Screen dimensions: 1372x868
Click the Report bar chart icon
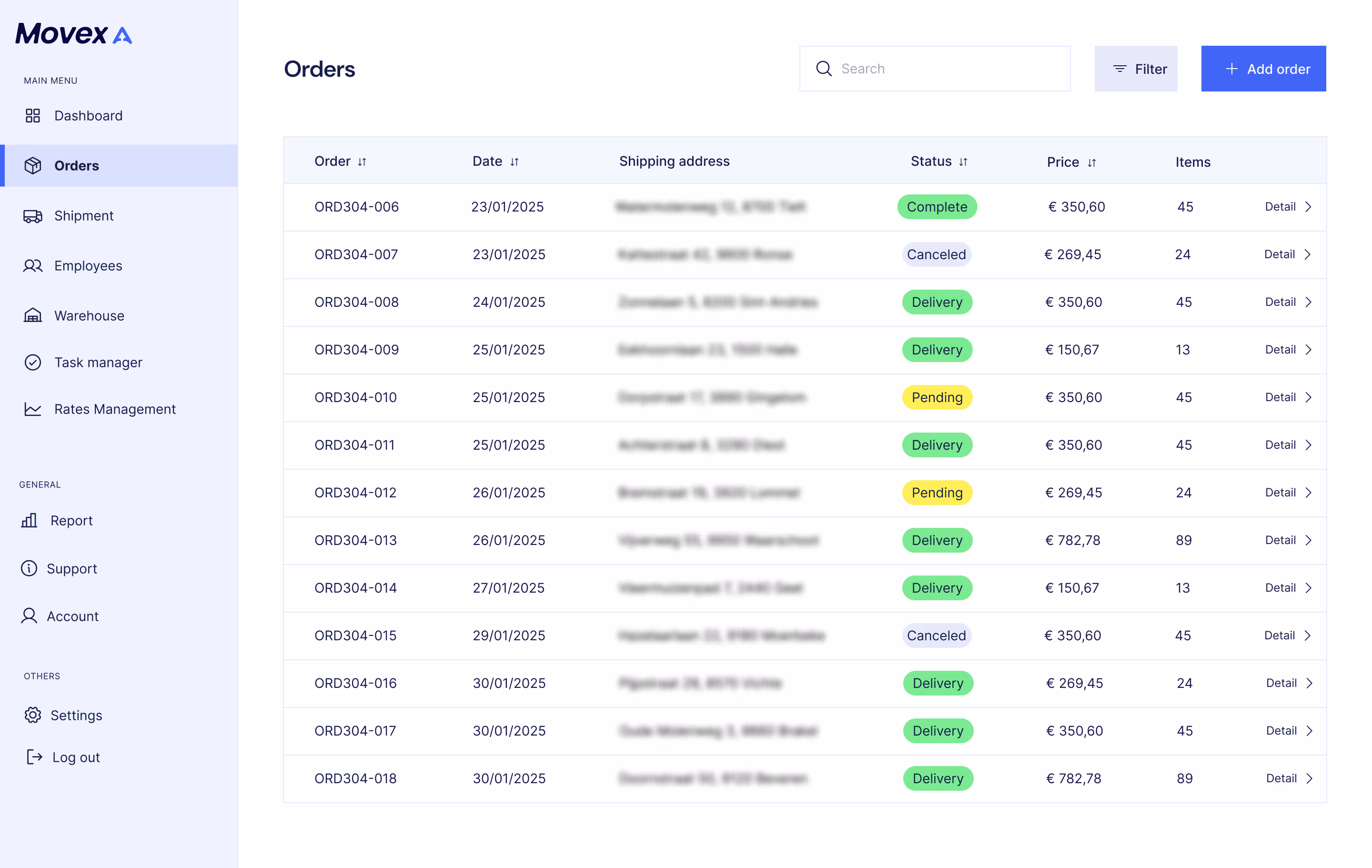pyautogui.click(x=29, y=520)
